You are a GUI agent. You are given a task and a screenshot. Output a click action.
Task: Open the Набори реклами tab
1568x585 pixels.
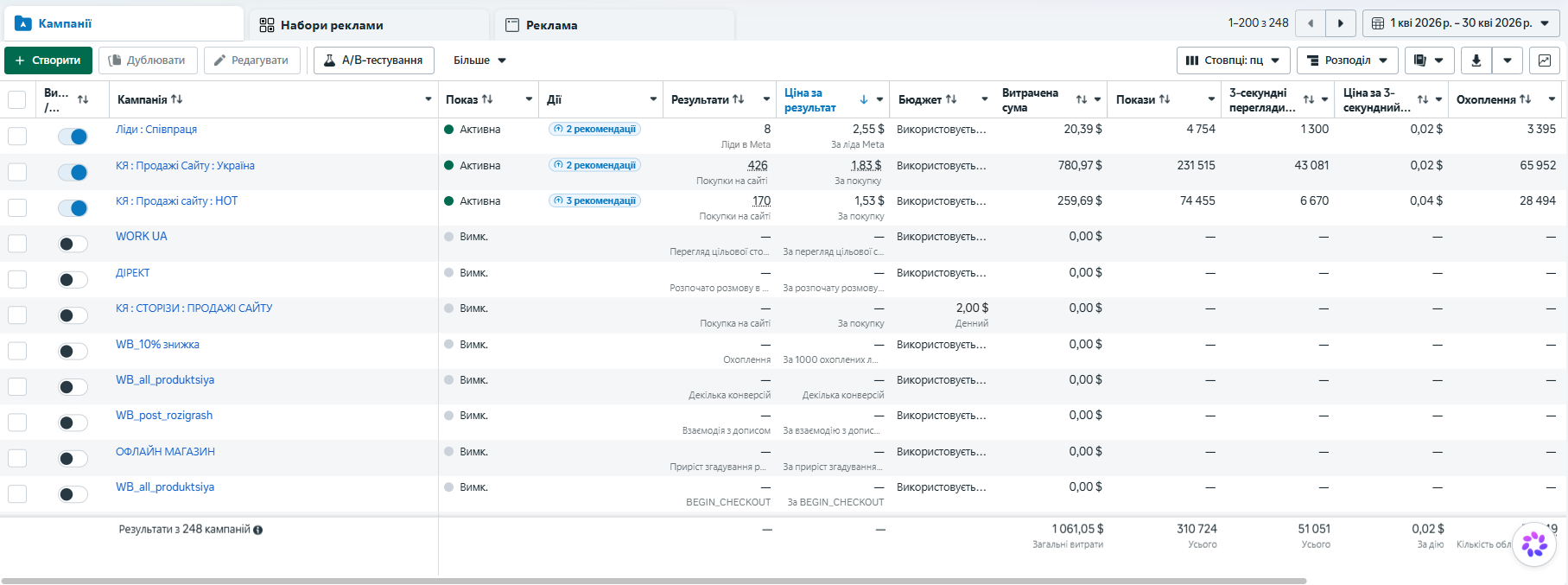[x=370, y=25]
